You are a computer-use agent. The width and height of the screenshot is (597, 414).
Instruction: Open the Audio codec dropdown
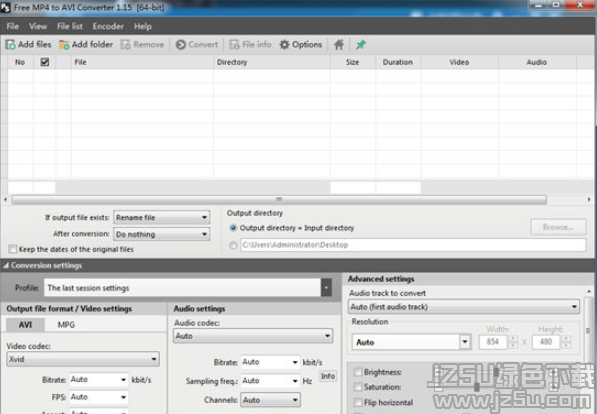click(253, 336)
